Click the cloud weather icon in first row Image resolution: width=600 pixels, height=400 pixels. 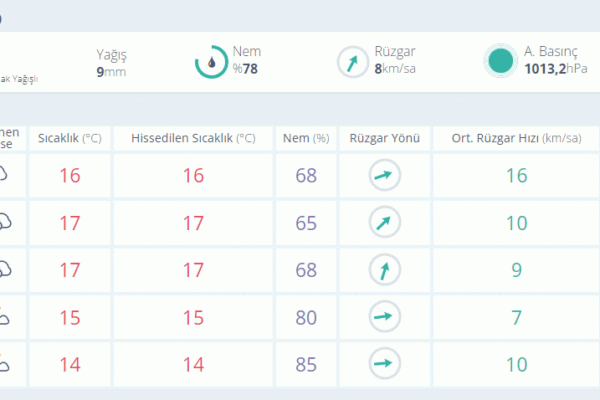pyautogui.click(x=3, y=174)
